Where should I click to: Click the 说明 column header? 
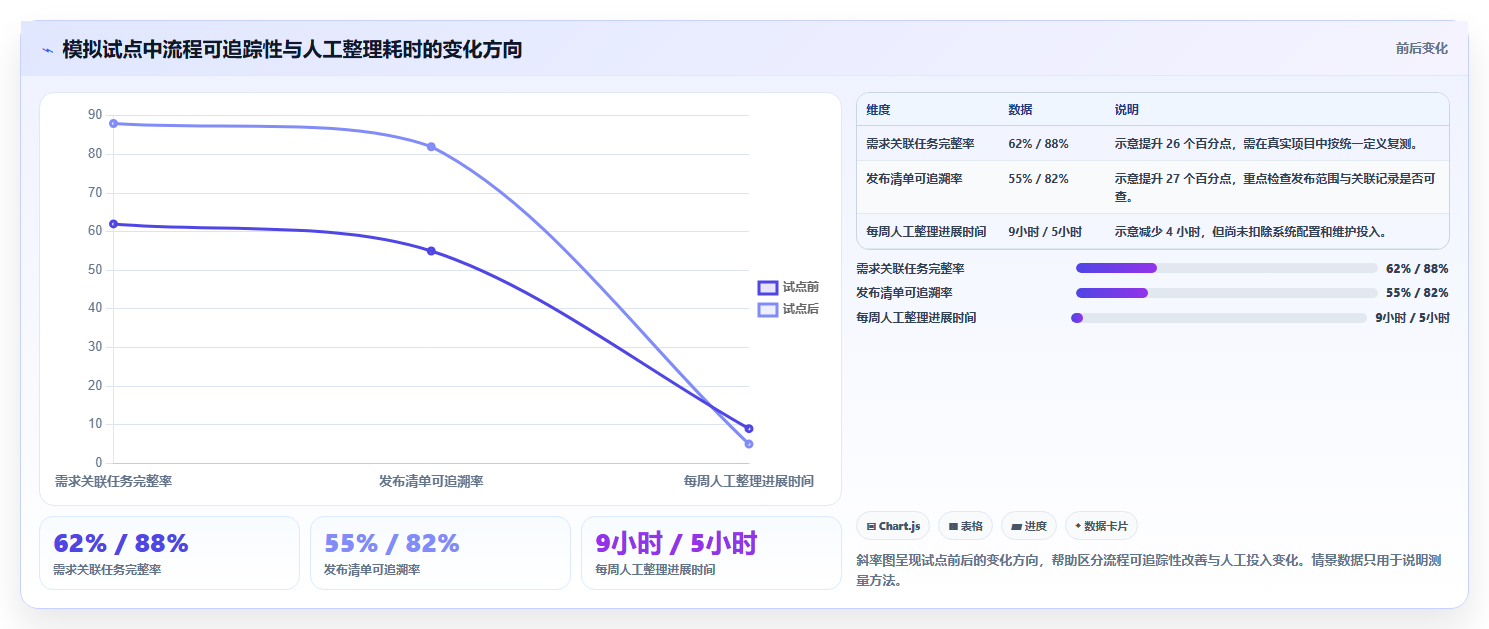[x=1127, y=110]
